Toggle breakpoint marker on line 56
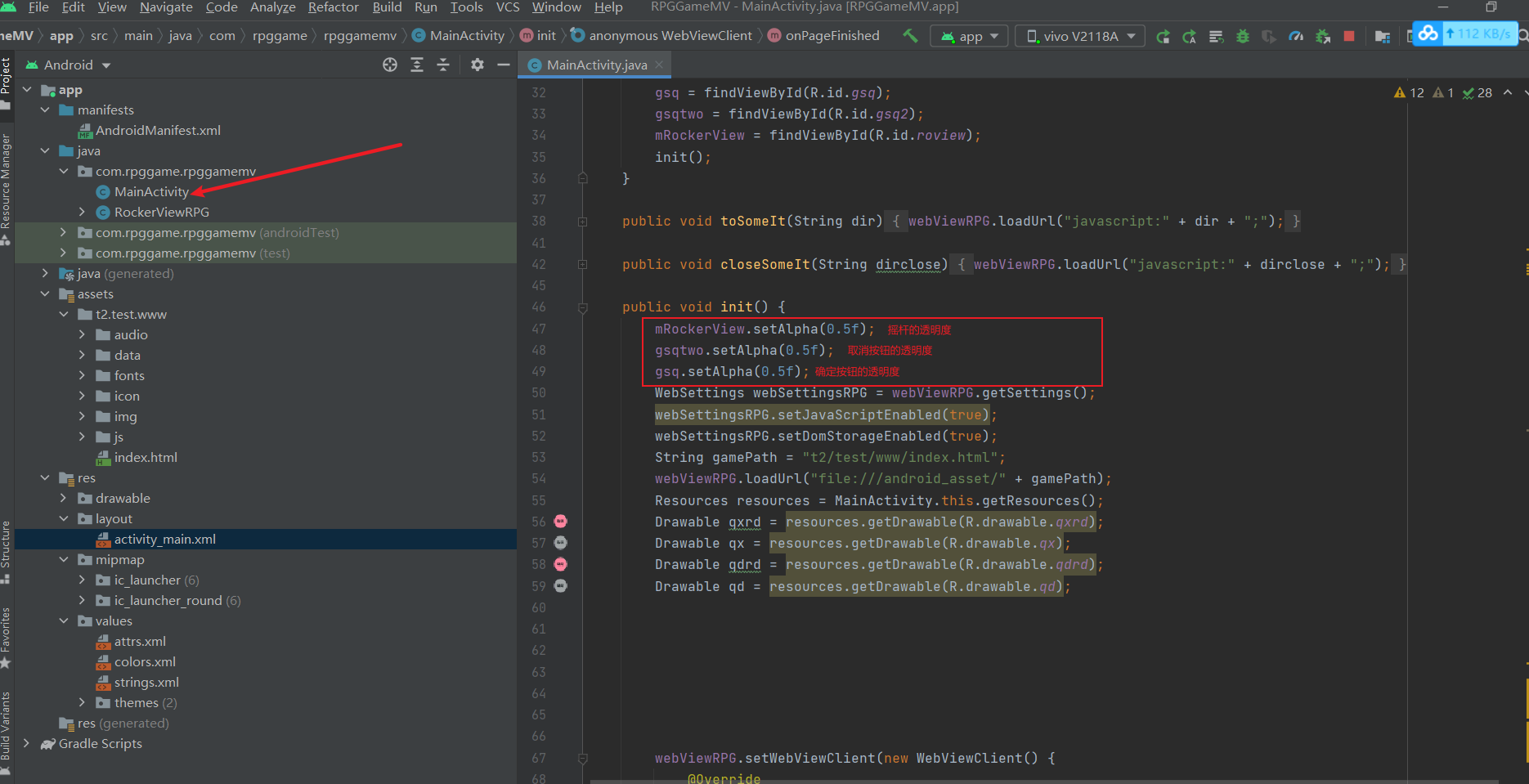The width and height of the screenshot is (1529, 784). tap(561, 522)
